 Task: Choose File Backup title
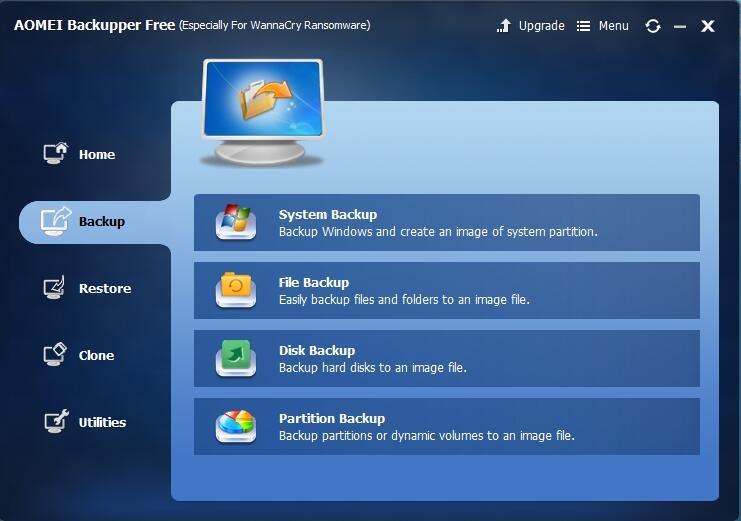tap(314, 283)
